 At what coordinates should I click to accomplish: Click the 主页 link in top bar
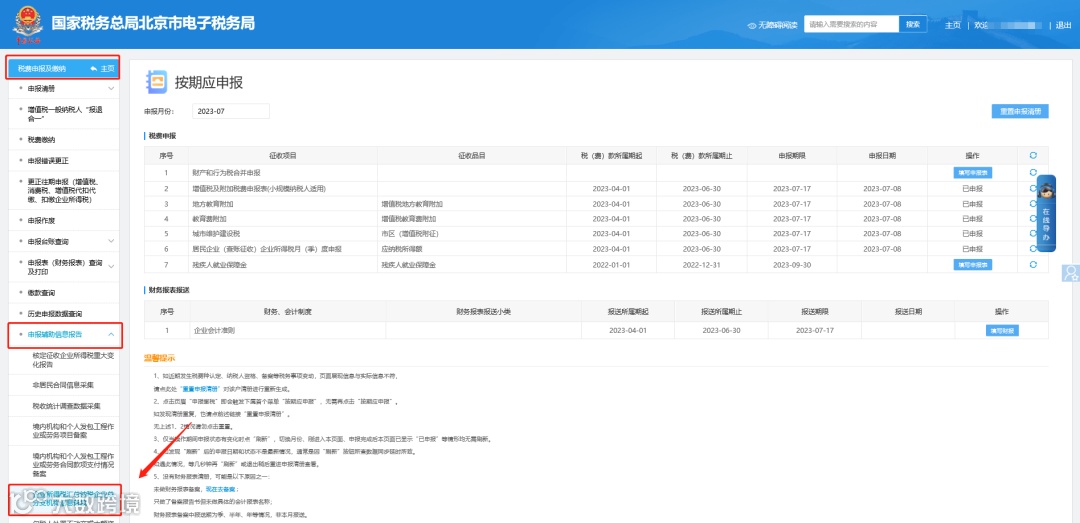(953, 25)
